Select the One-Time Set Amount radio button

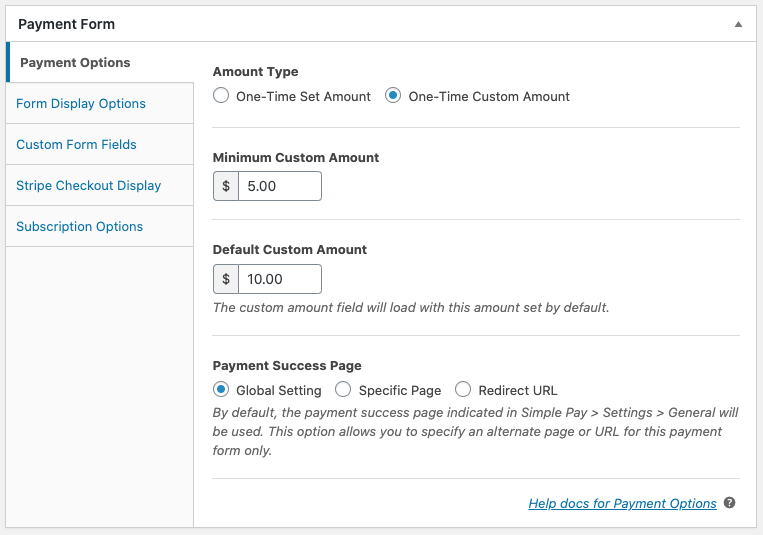coord(221,96)
